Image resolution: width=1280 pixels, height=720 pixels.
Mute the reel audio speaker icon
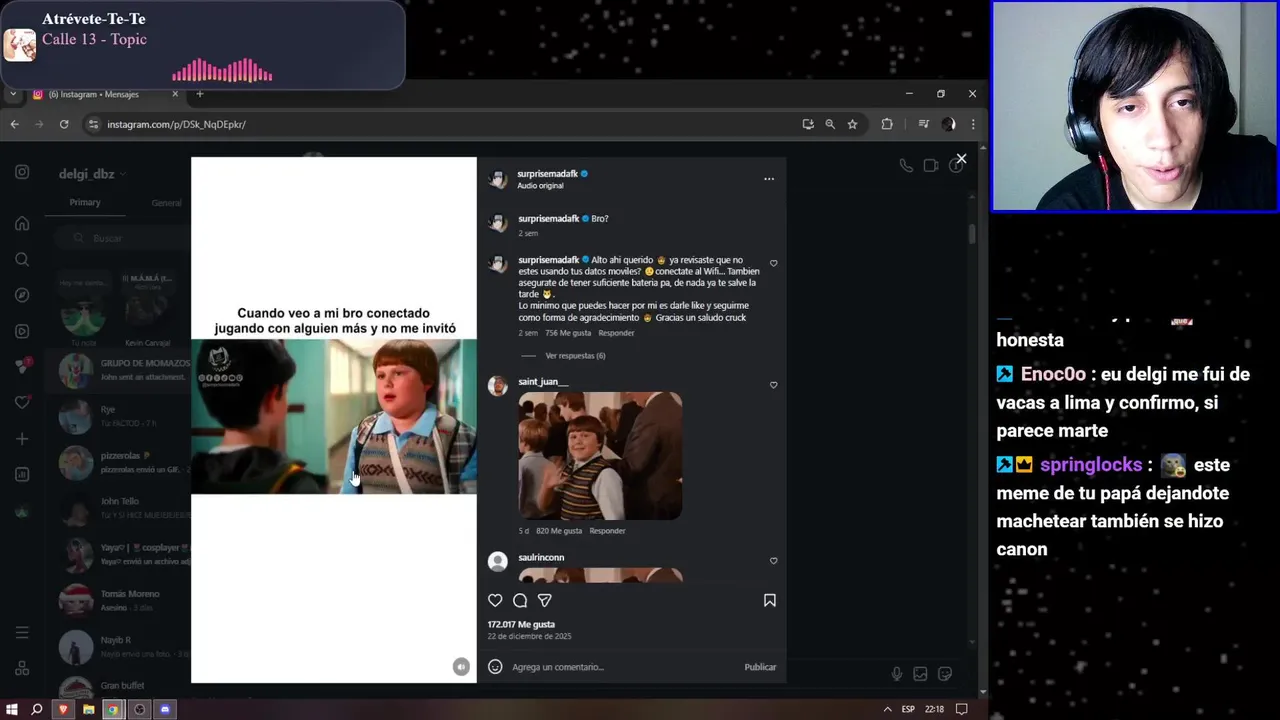click(461, 667)
